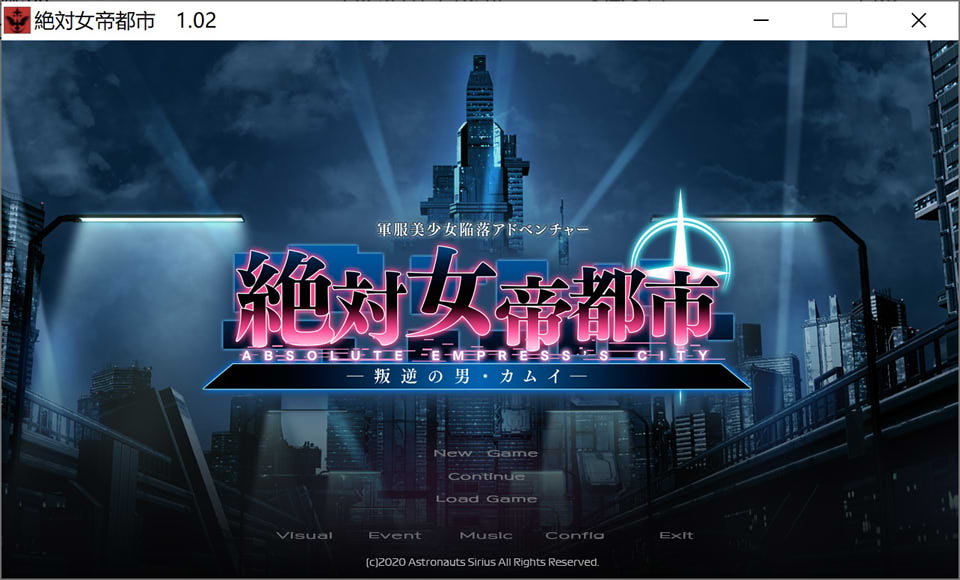Choose Exit to quit the game
The height and width of the screenshot is (580, 960).
pyautogui.click(x=676, y=535)
